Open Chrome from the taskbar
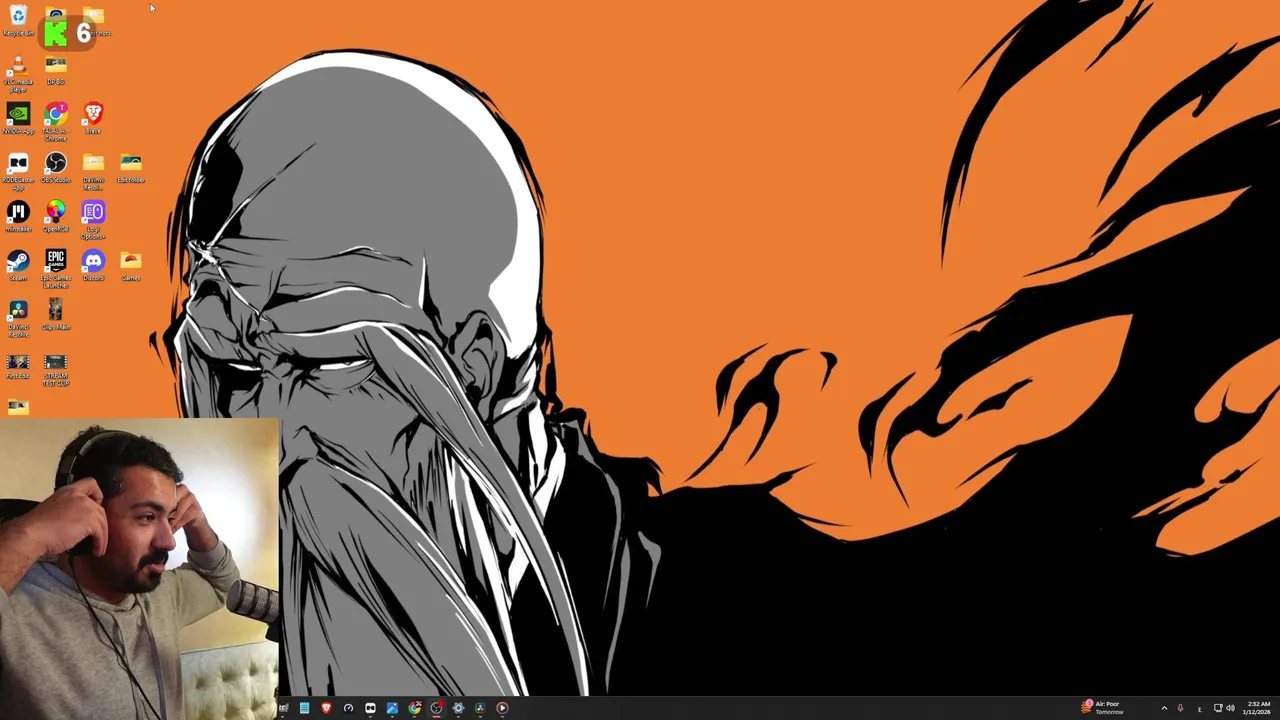Image resolution: width=1280 pixels, height=720 pixels. click(414, 708)
